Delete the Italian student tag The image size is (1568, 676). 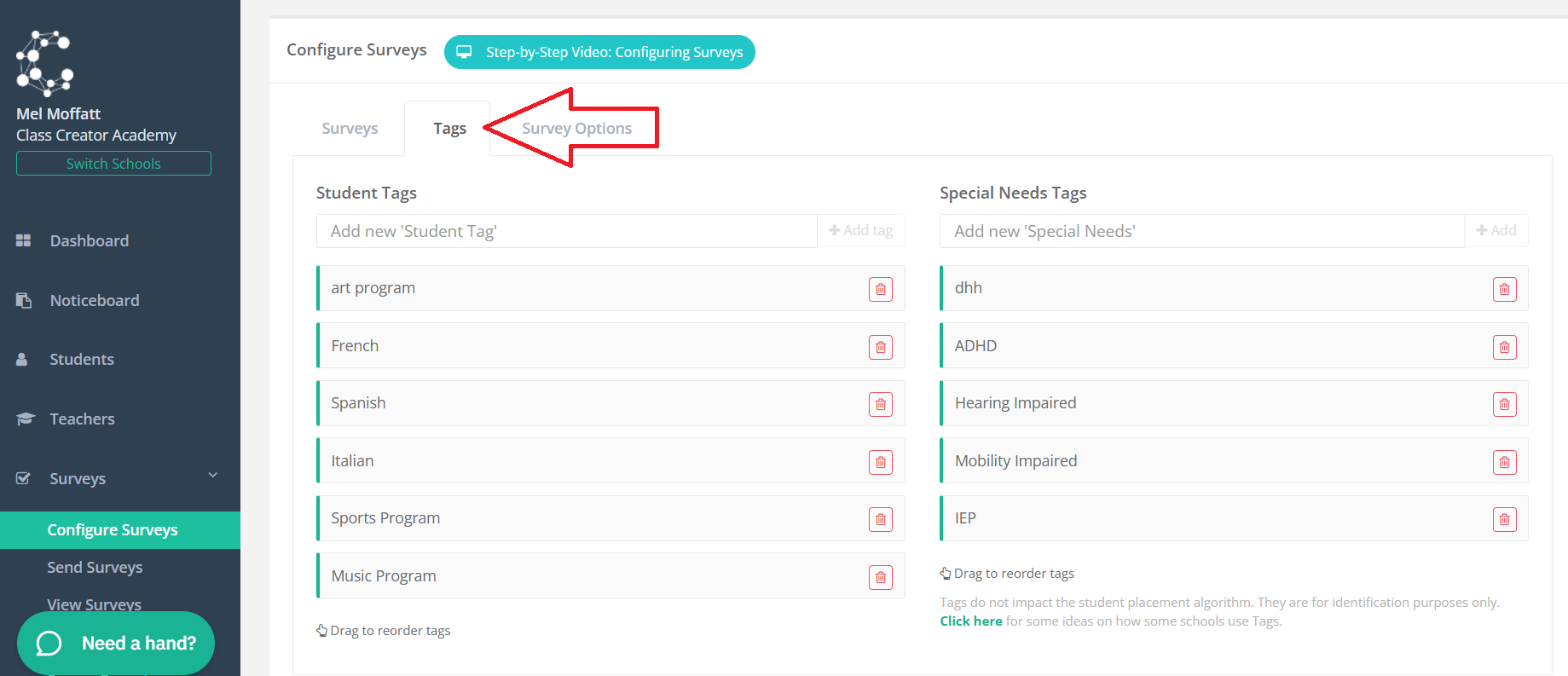pos(881,462)
